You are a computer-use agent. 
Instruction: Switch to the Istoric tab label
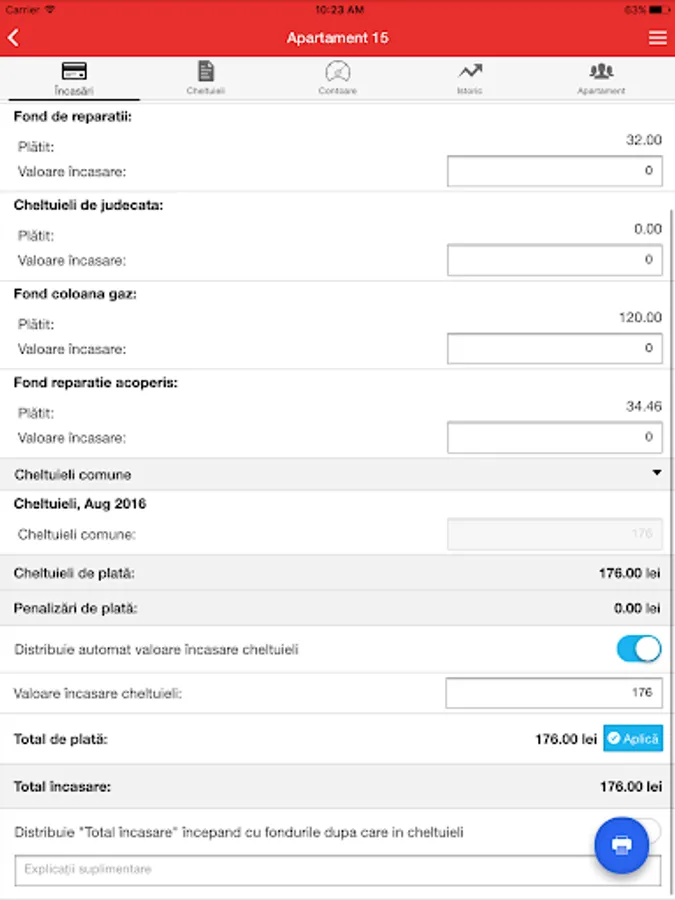pos(470,91)
